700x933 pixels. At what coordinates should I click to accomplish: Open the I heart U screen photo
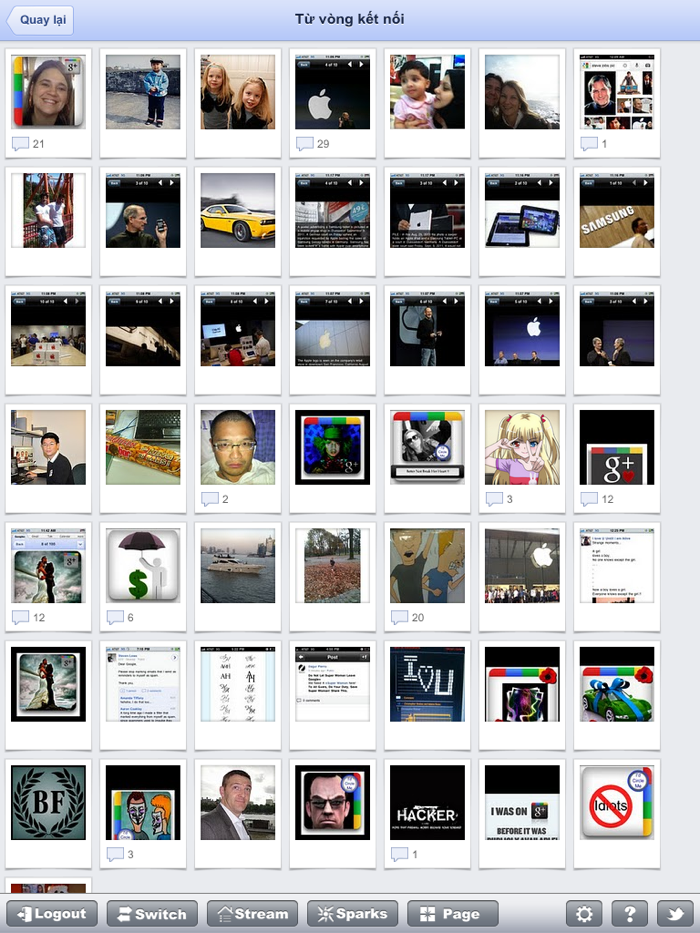[427, 684]
